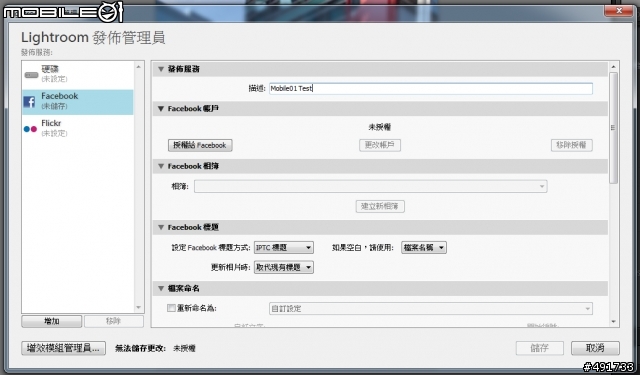Collapse the Facebook 帳戶 section
The width and height of the screenshot is (640, 375).
161,109
